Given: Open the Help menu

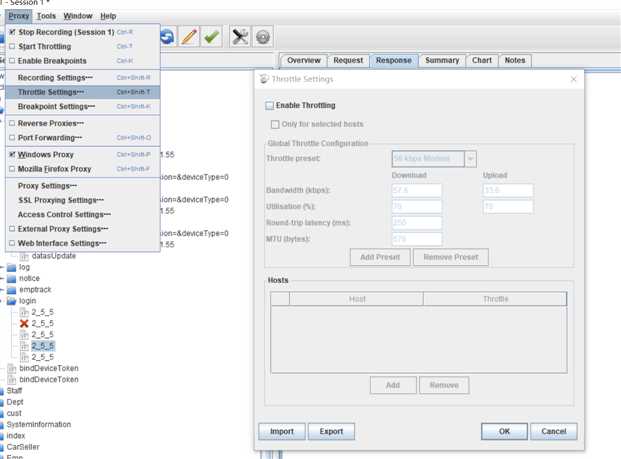Looking at the screenshot, I should [108, 16].
